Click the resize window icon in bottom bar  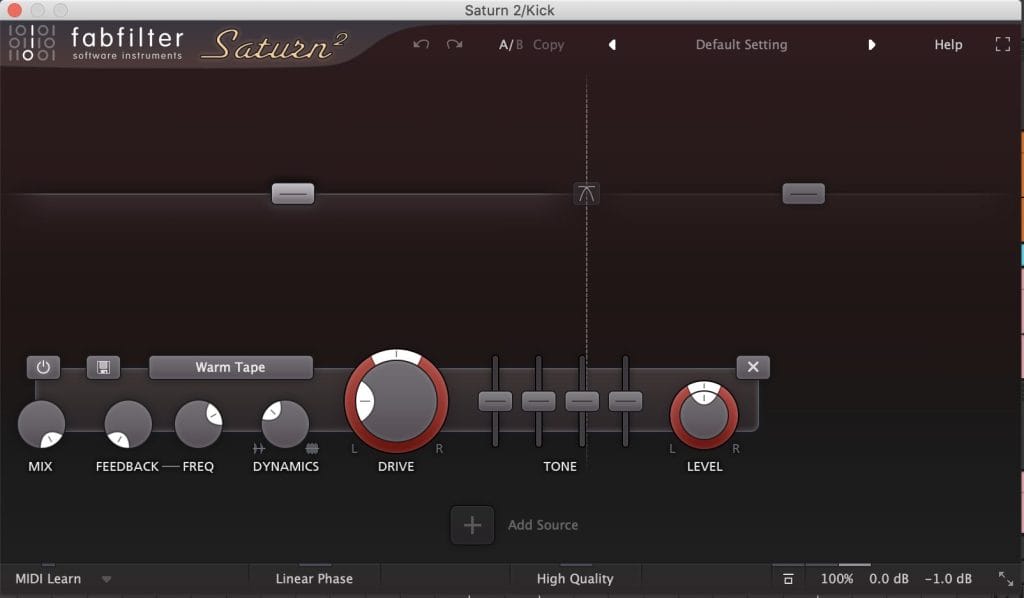pyautogui.click(x=1006, y=579)
